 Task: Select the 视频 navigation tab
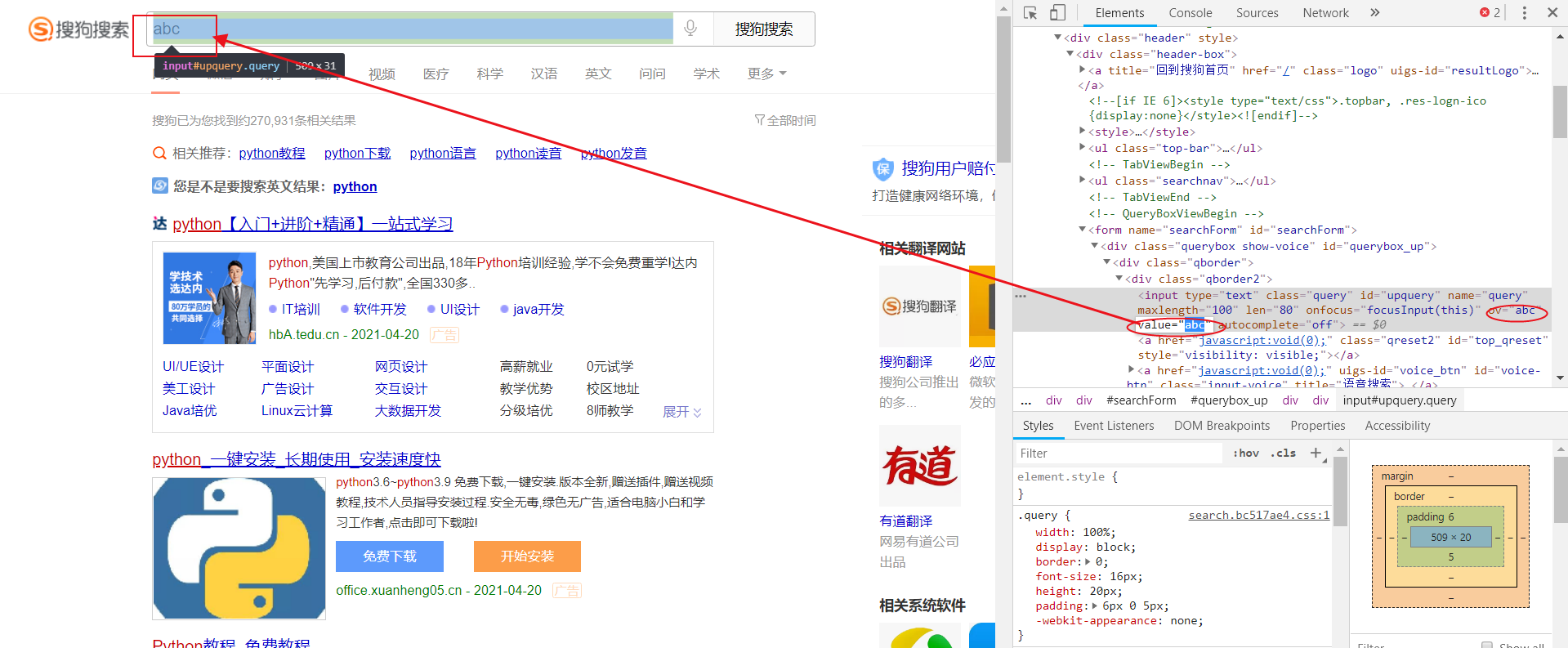[x=382, y=74]
